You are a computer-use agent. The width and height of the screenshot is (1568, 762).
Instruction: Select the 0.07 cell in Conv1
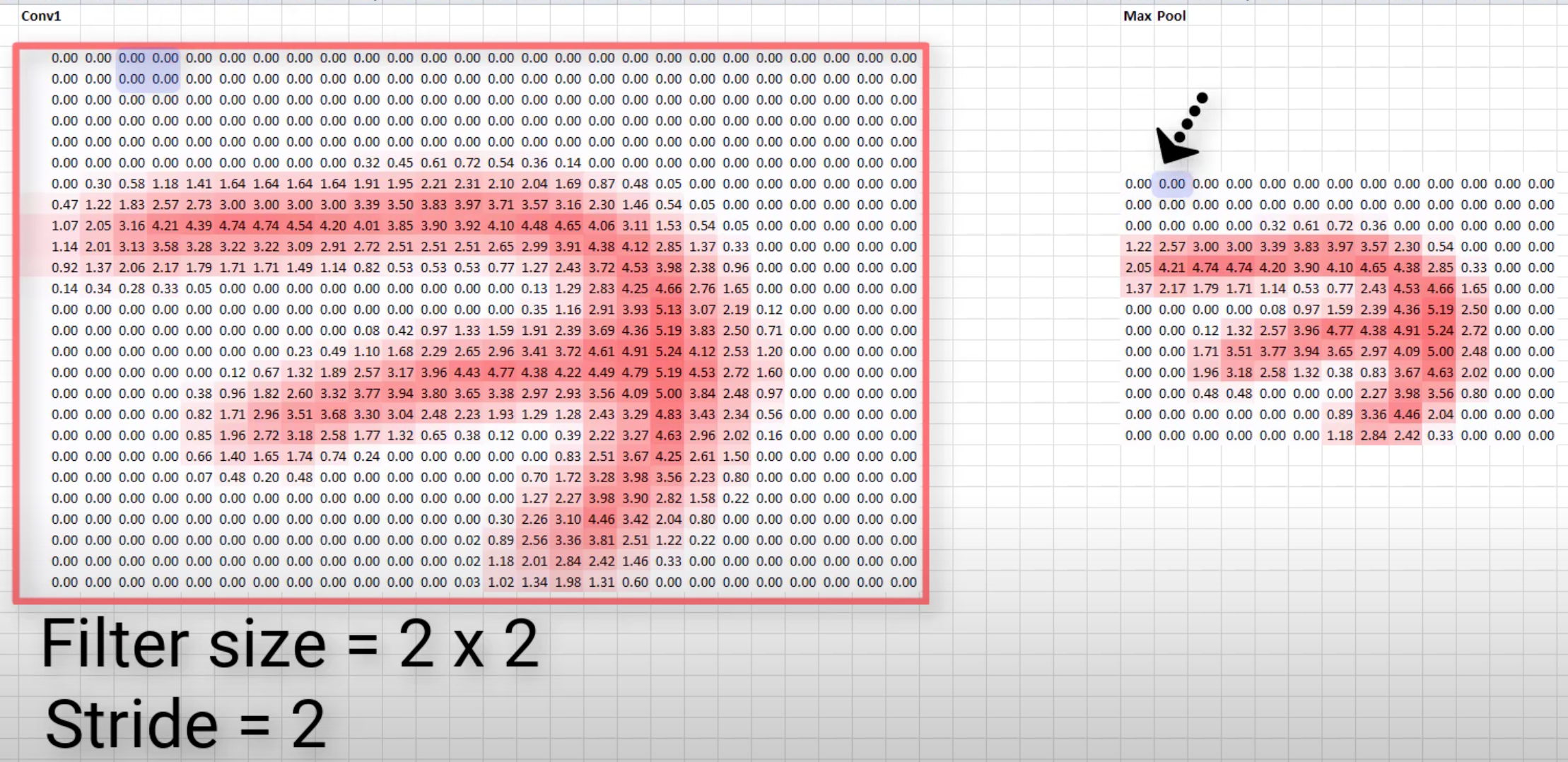[199, 477]
